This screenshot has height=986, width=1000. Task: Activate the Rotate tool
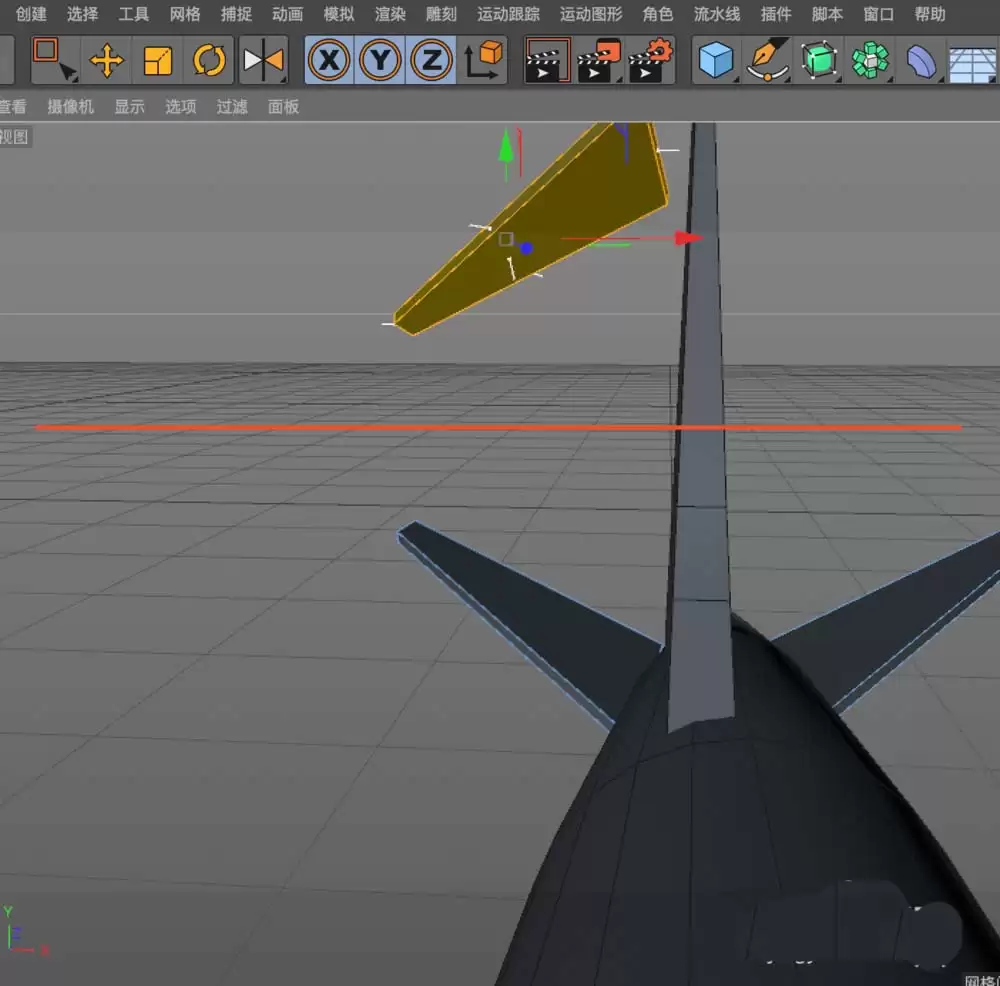pos(209,60)
